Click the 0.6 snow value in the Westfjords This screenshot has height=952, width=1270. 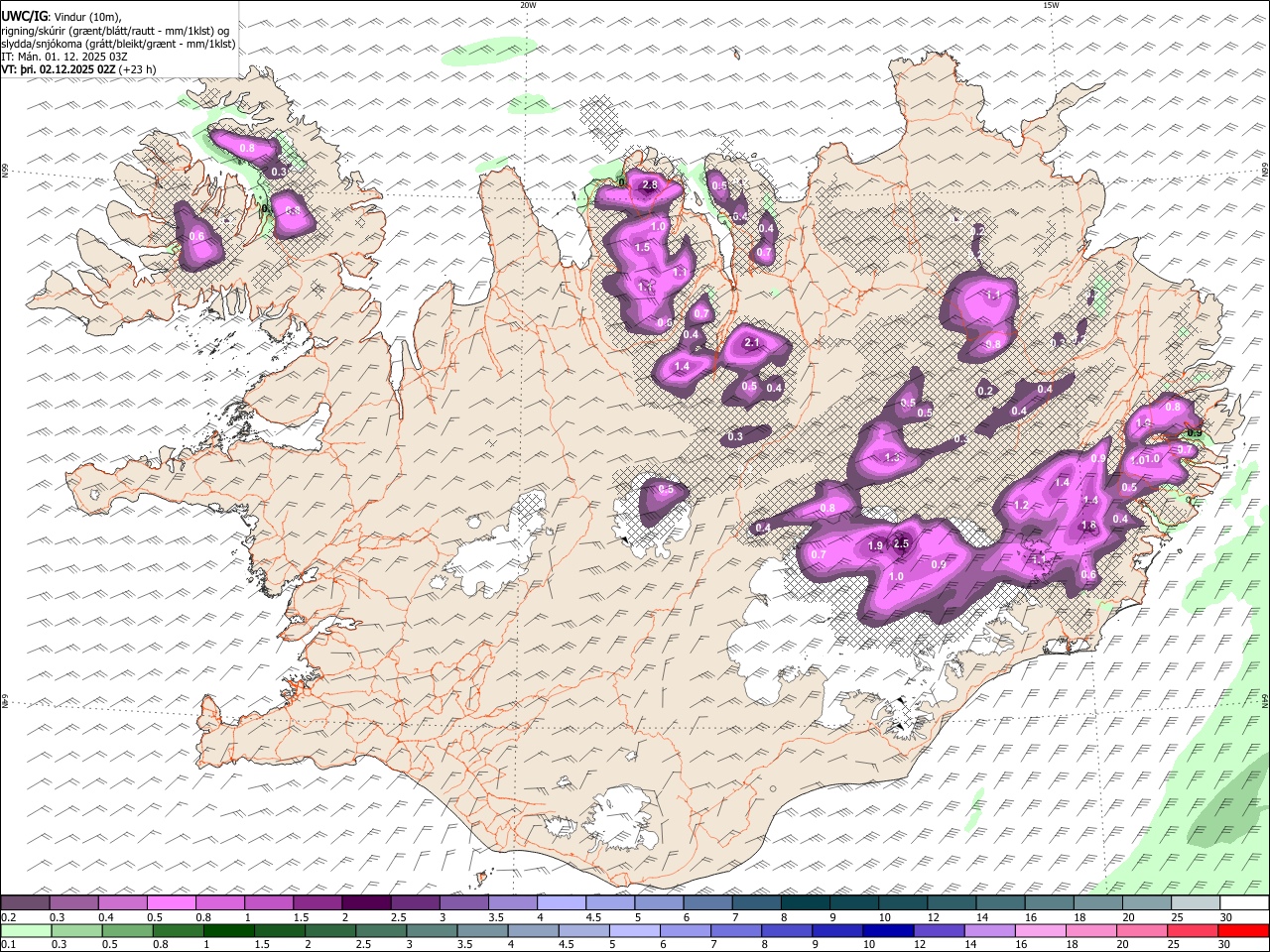point(196,236)
